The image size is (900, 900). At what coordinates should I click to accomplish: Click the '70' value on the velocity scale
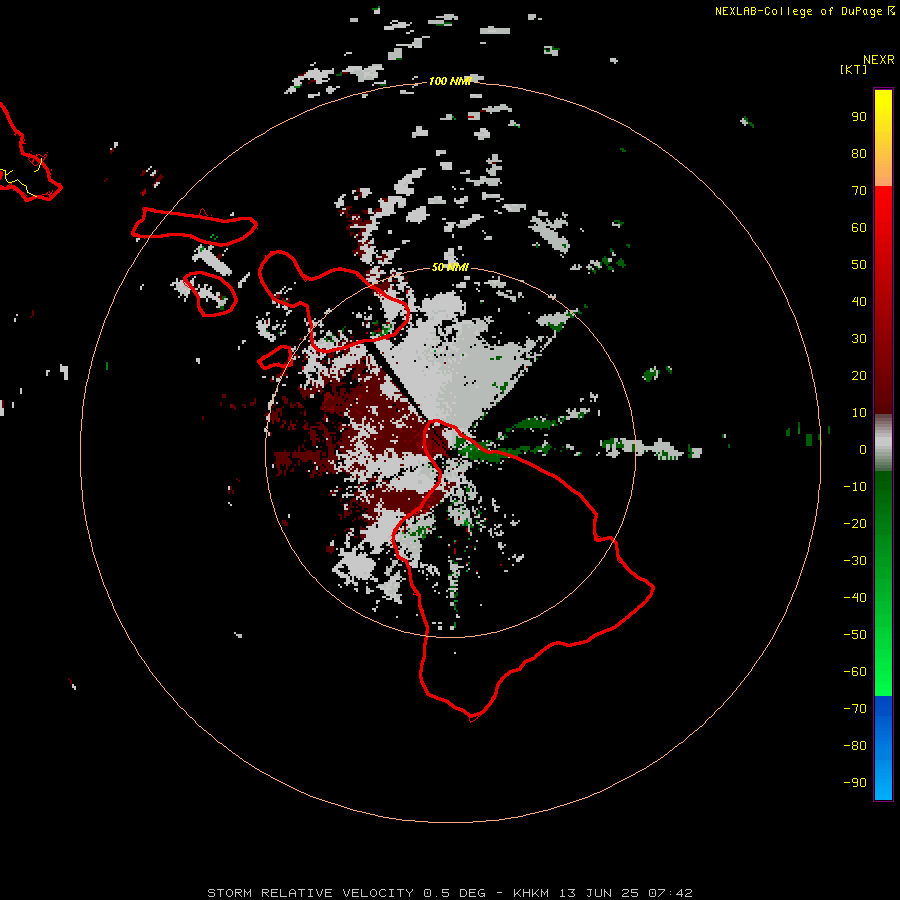pyautogui.click(x=859, y=191)
